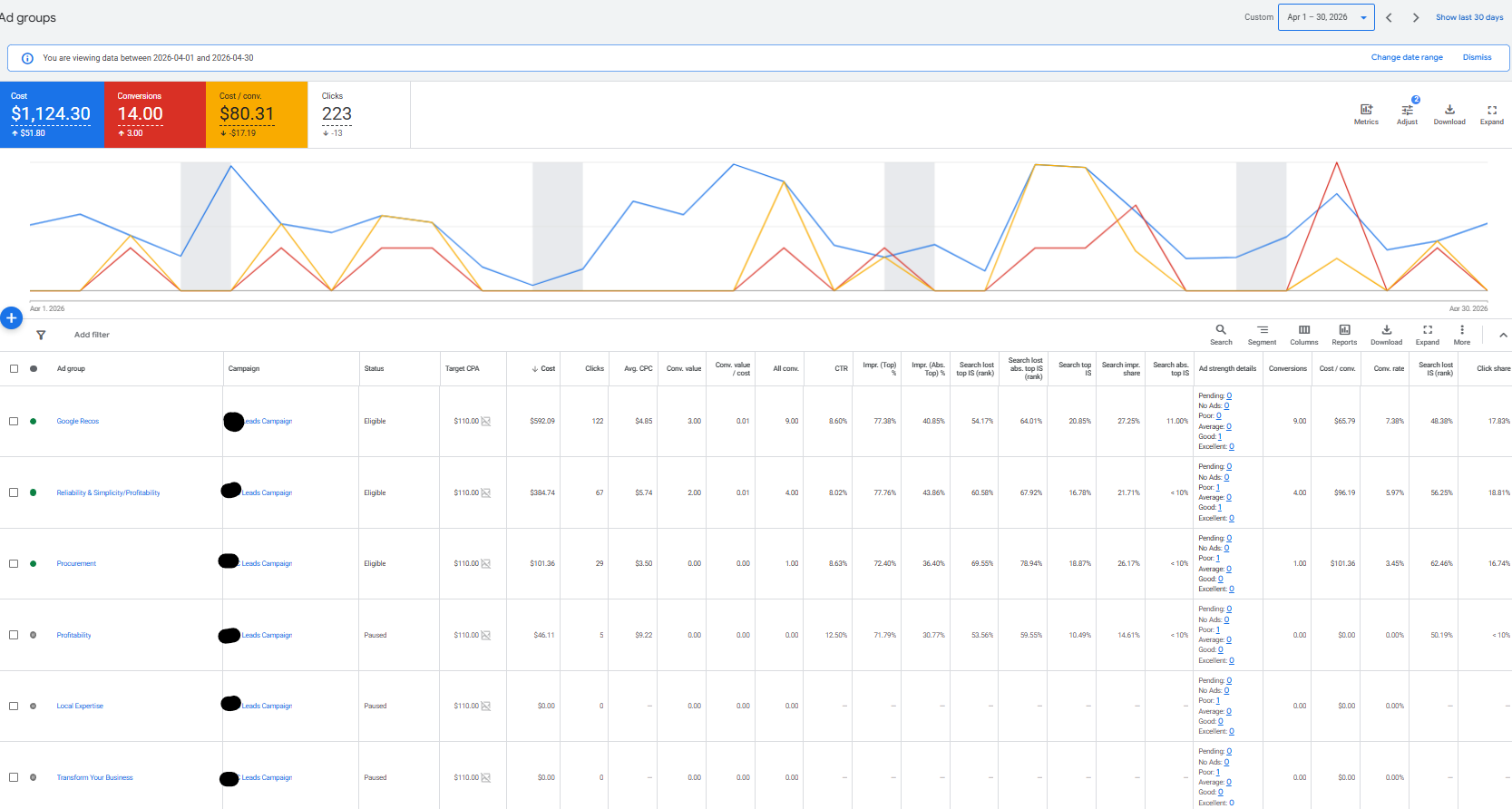This screenshot has height=809, width=1512.
Task: Expand the chart to full view
Action: 1492,113
